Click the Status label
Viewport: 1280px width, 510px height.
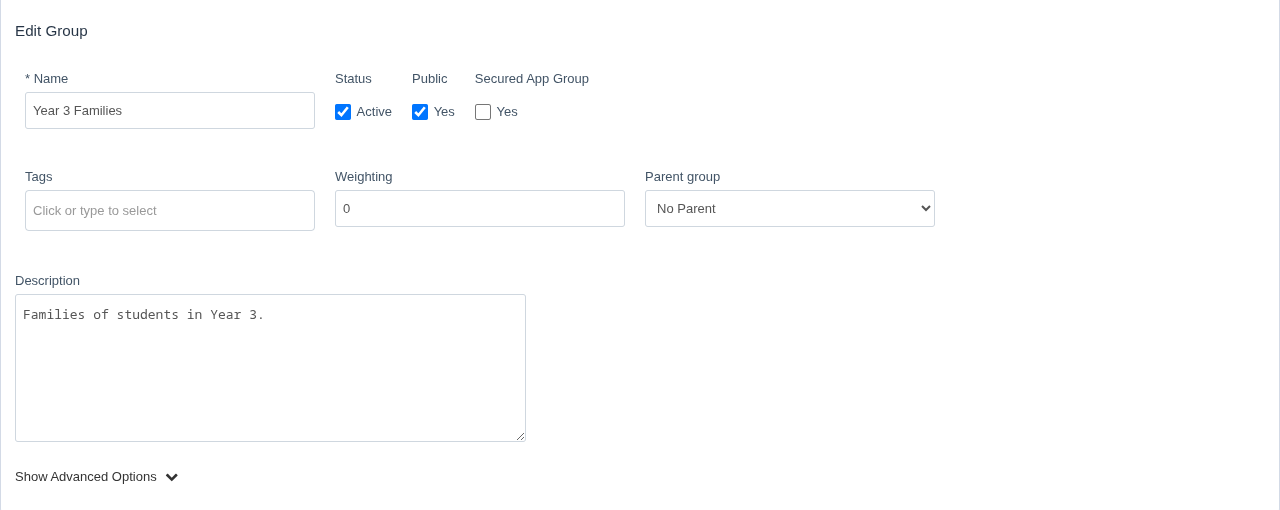pyautogui.click(x=353, y=79)
